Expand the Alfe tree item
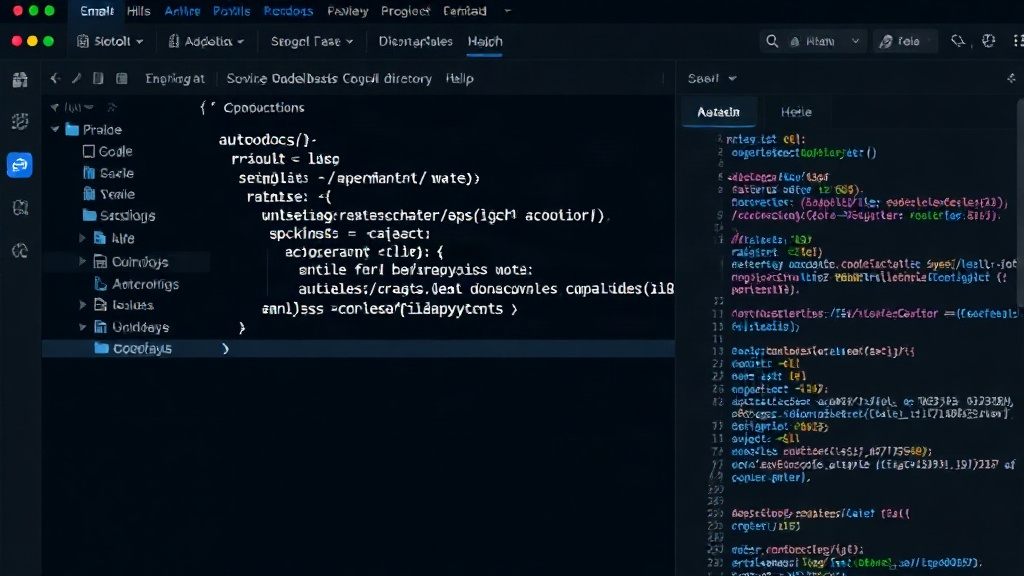Image resolution: width=1024 pixels, height=576 pixels. pyautogui.click(x=82, y=238)
